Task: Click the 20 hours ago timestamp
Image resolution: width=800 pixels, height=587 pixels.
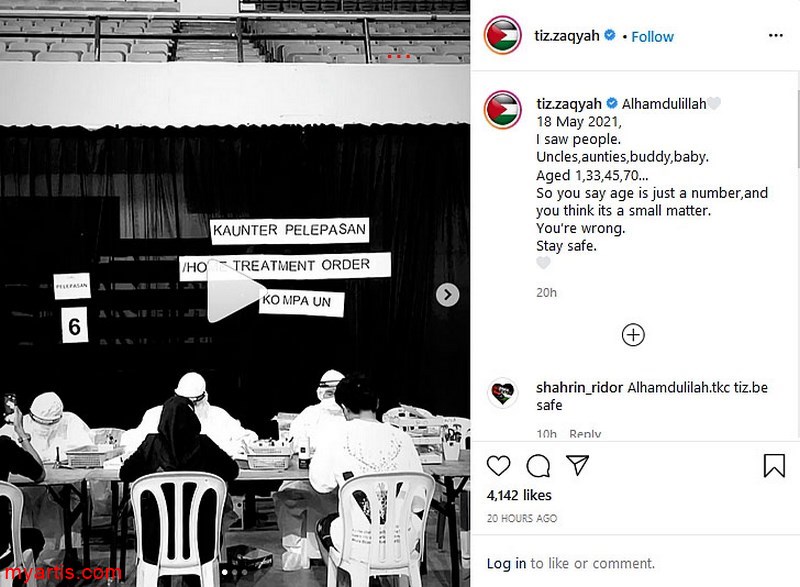Action: click(521, 518)
